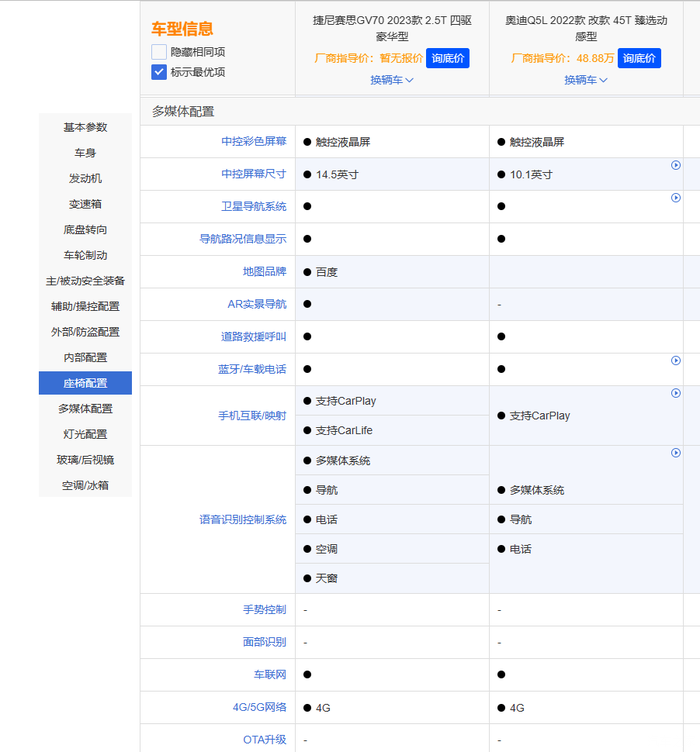Expand 换辆车 dropdown for Audi Q5L
This screenshot has height=752, width=700.
[585, 80]
